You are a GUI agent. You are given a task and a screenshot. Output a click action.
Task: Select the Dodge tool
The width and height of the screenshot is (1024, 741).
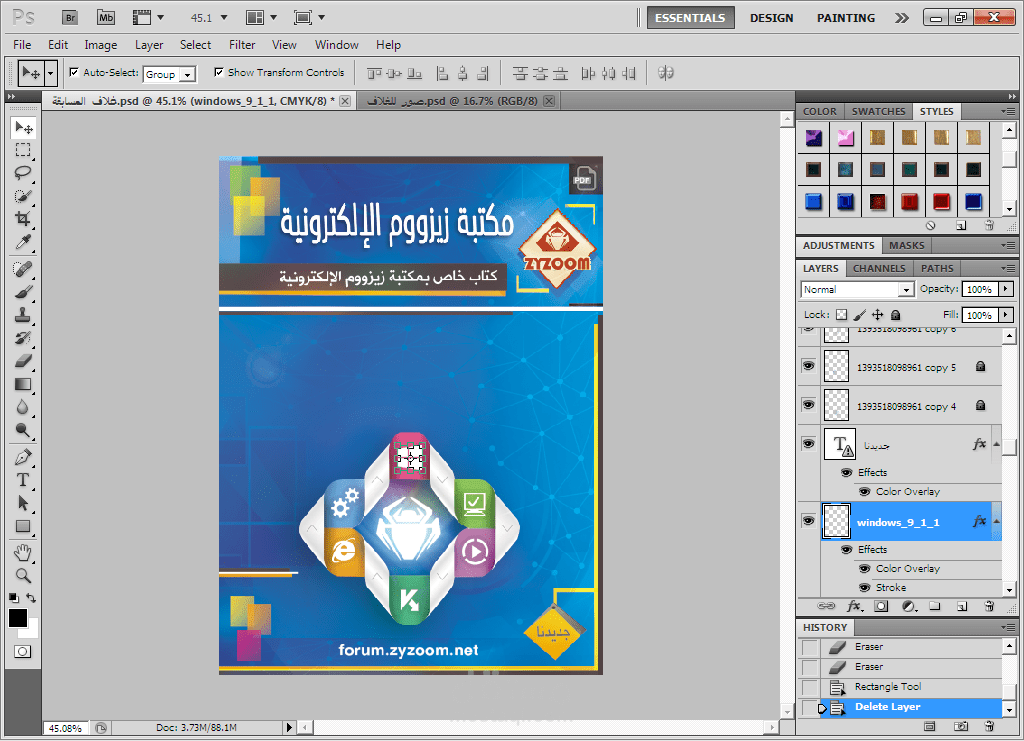[x=23, y=430]
